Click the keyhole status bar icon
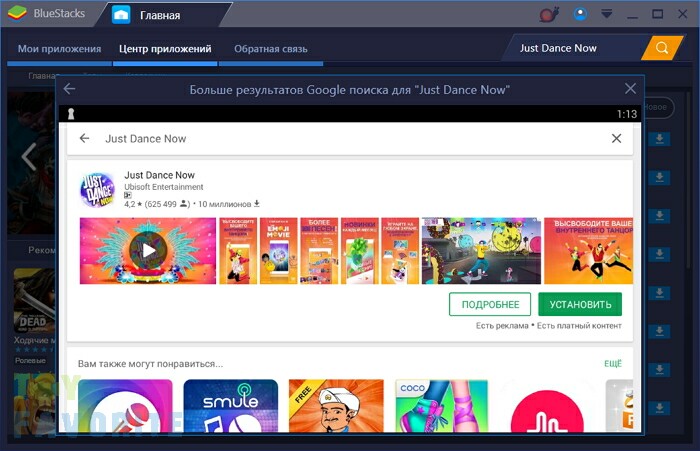 coord(71,114)
